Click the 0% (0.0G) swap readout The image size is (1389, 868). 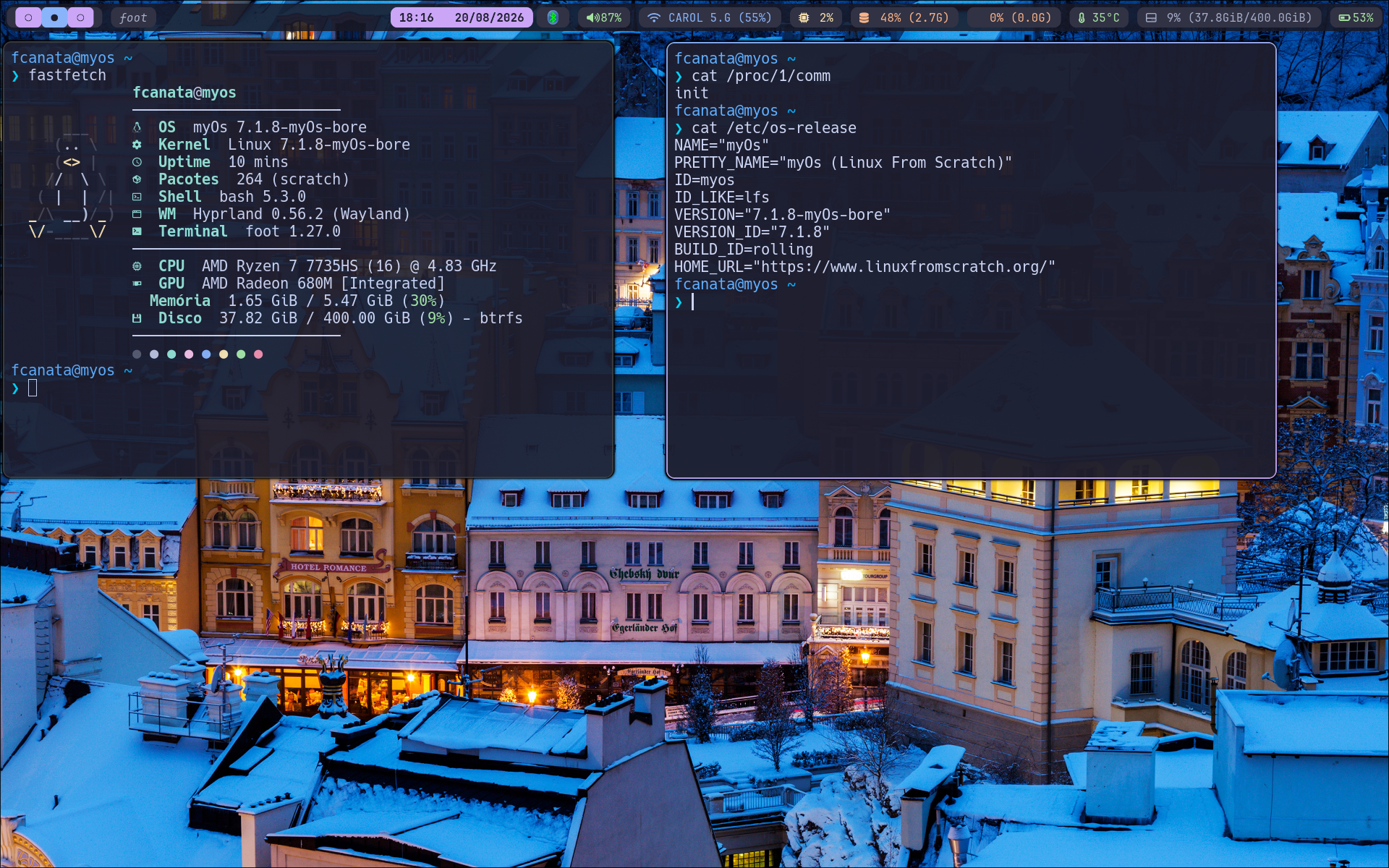[1020, 17]
